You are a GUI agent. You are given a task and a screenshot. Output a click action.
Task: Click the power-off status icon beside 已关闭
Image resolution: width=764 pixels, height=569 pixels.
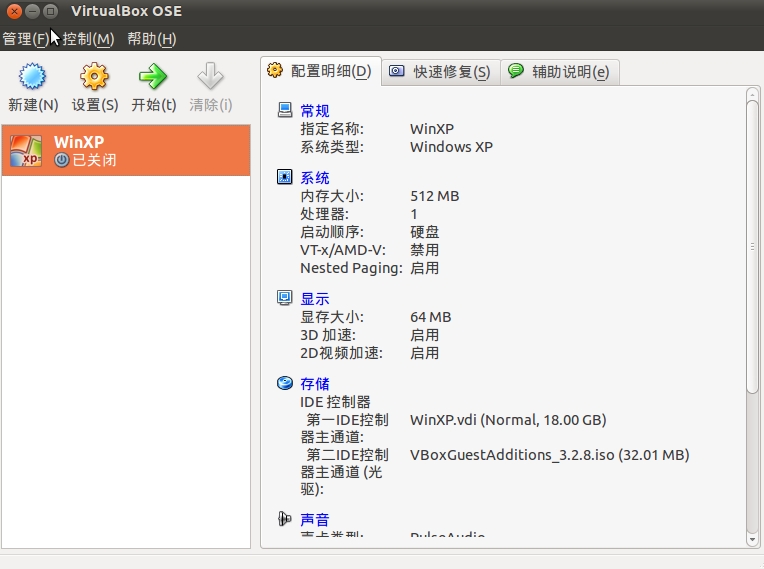61,160
